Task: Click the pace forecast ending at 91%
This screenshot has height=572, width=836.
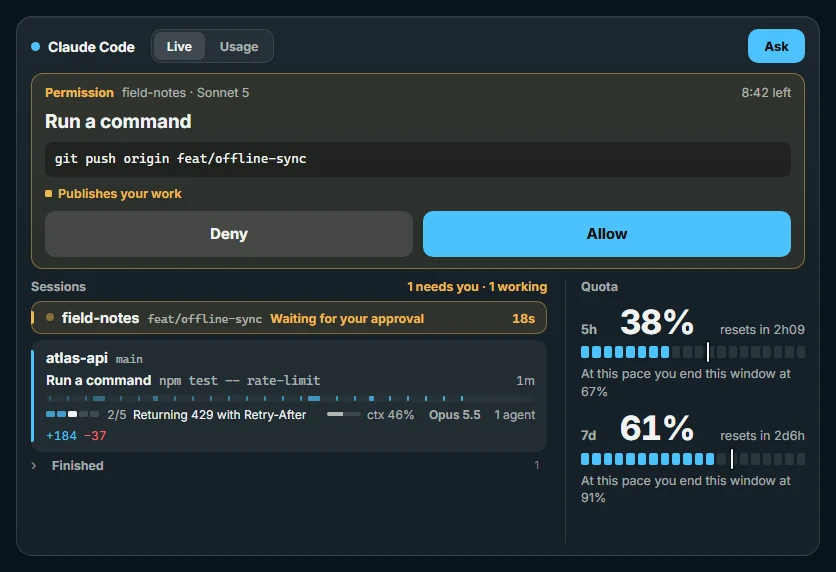Action: click(x=686, y=489)
